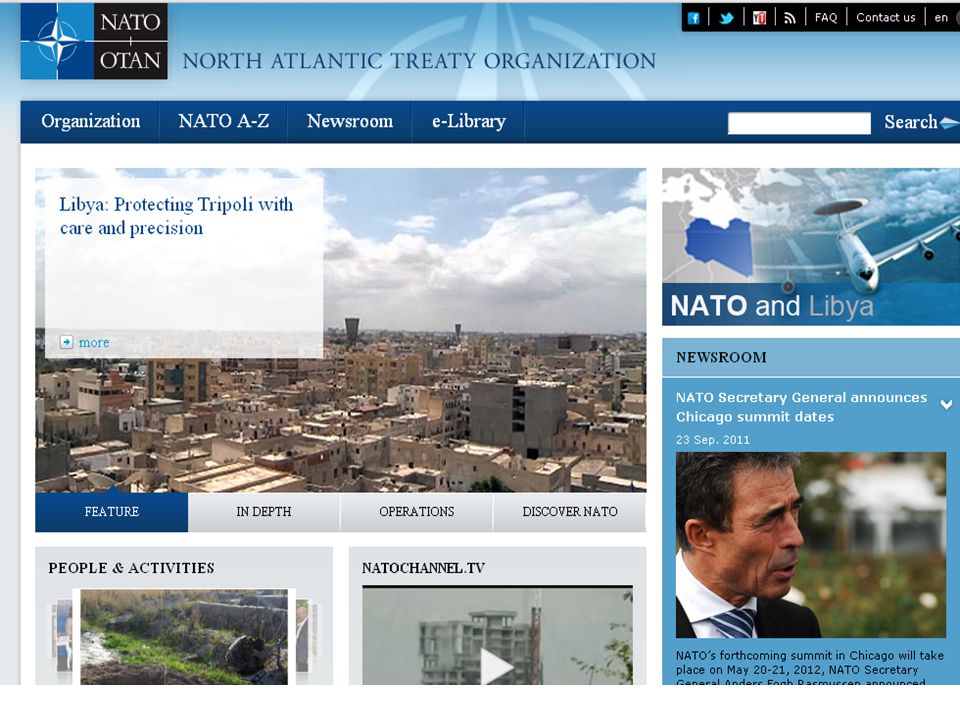Screen dimensions: 960x720
Task: Click the arrow icon beside more
Action: tap(66, 342)
